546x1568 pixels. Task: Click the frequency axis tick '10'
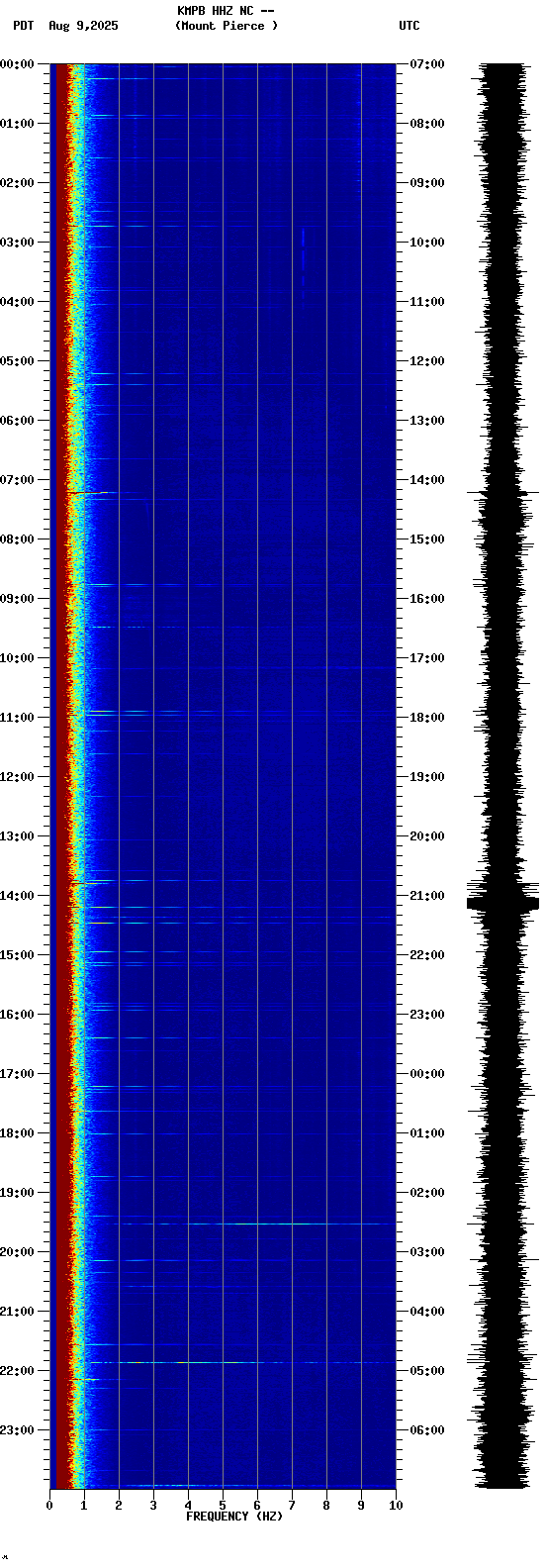tap(396, 1506)
